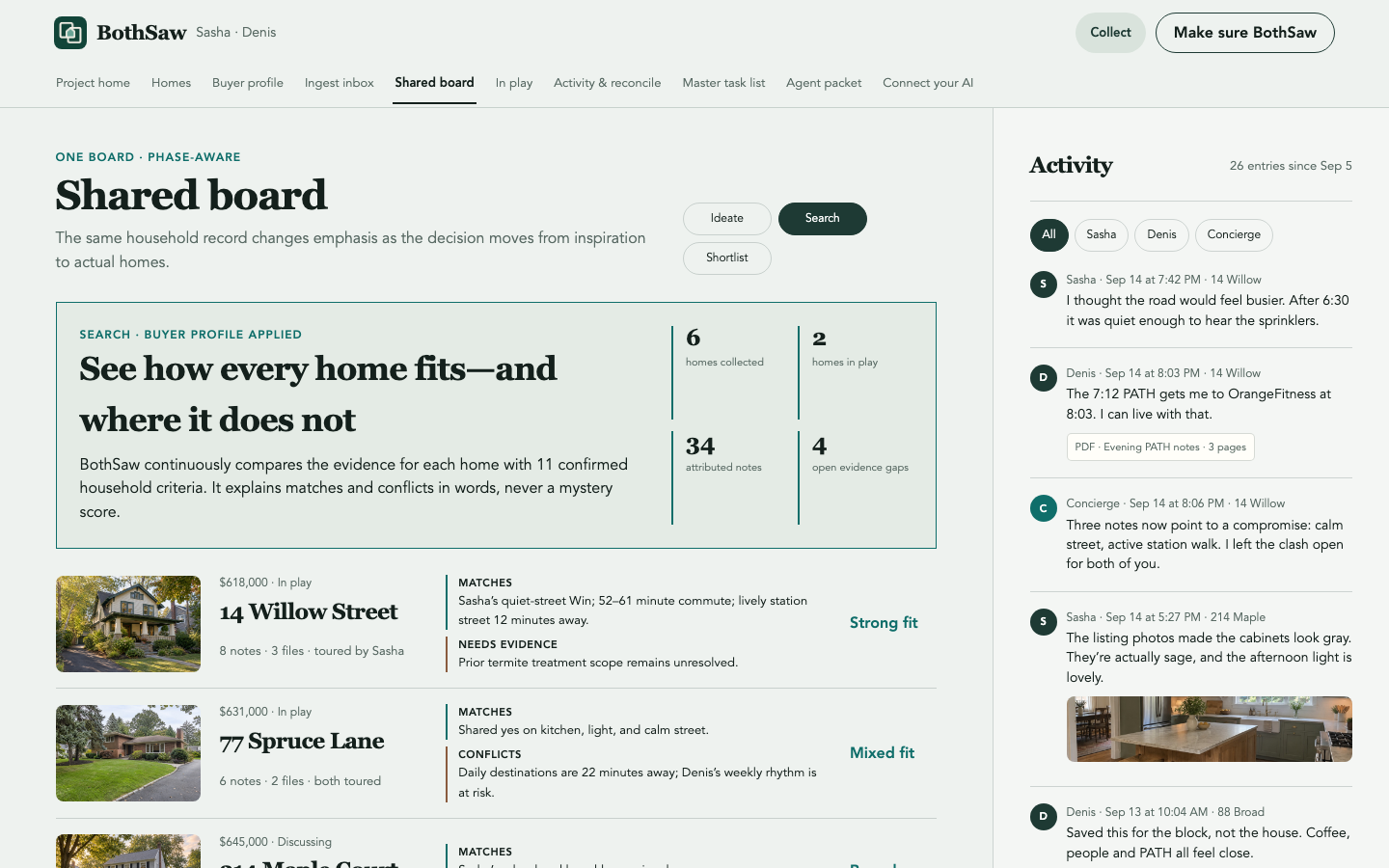Click the BothSaw brand name

coord(142,33)
